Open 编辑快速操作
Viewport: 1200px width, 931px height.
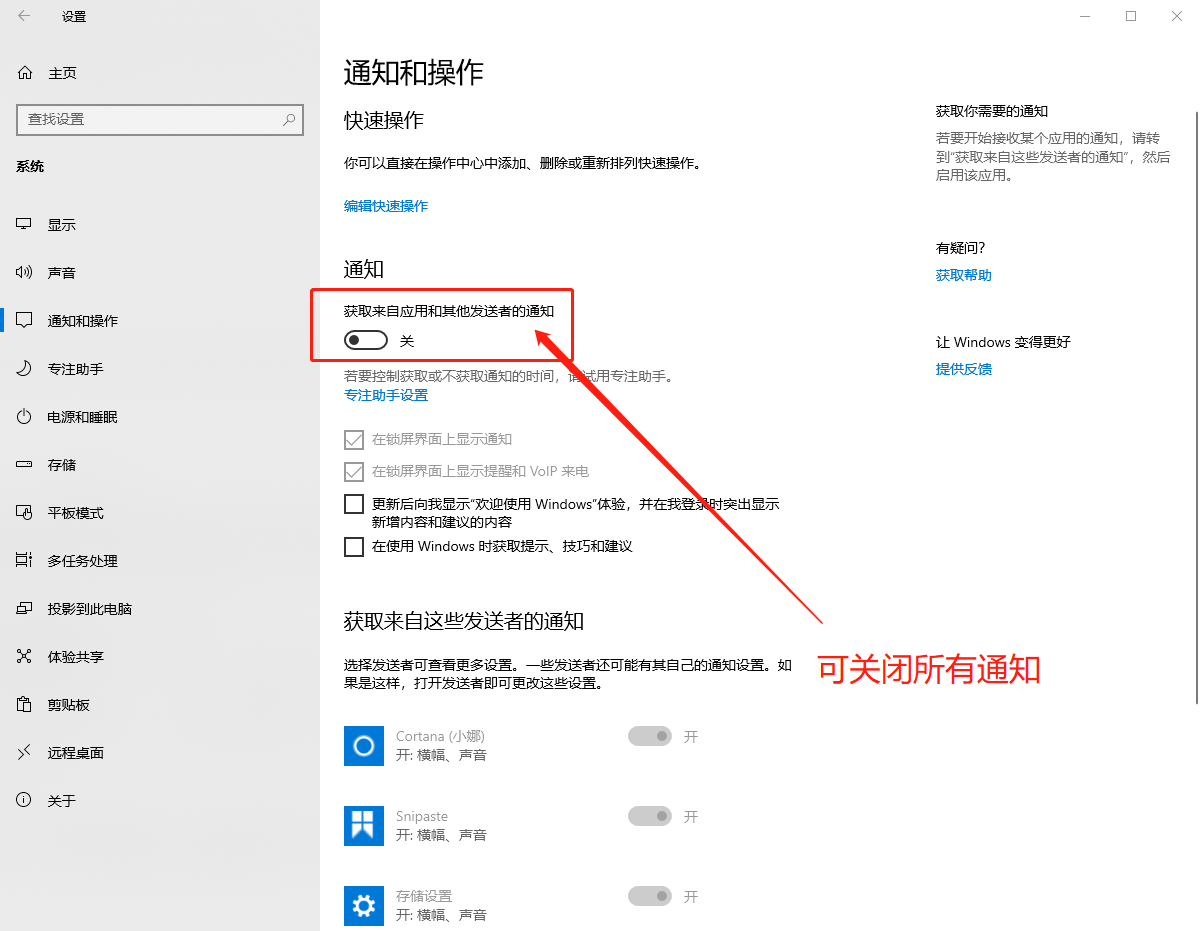(385, 206)
